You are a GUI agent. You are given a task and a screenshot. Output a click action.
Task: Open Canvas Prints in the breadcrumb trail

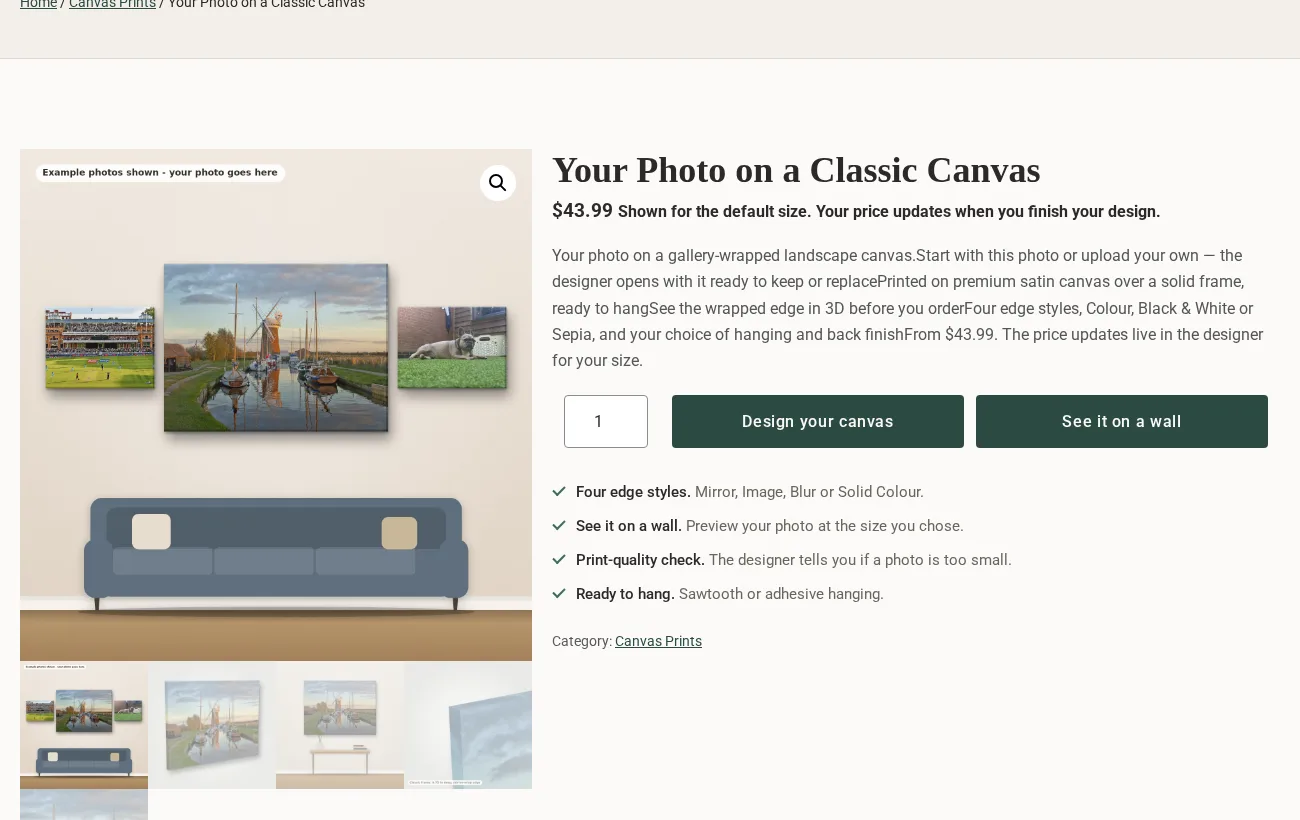(x=112, y=3)
